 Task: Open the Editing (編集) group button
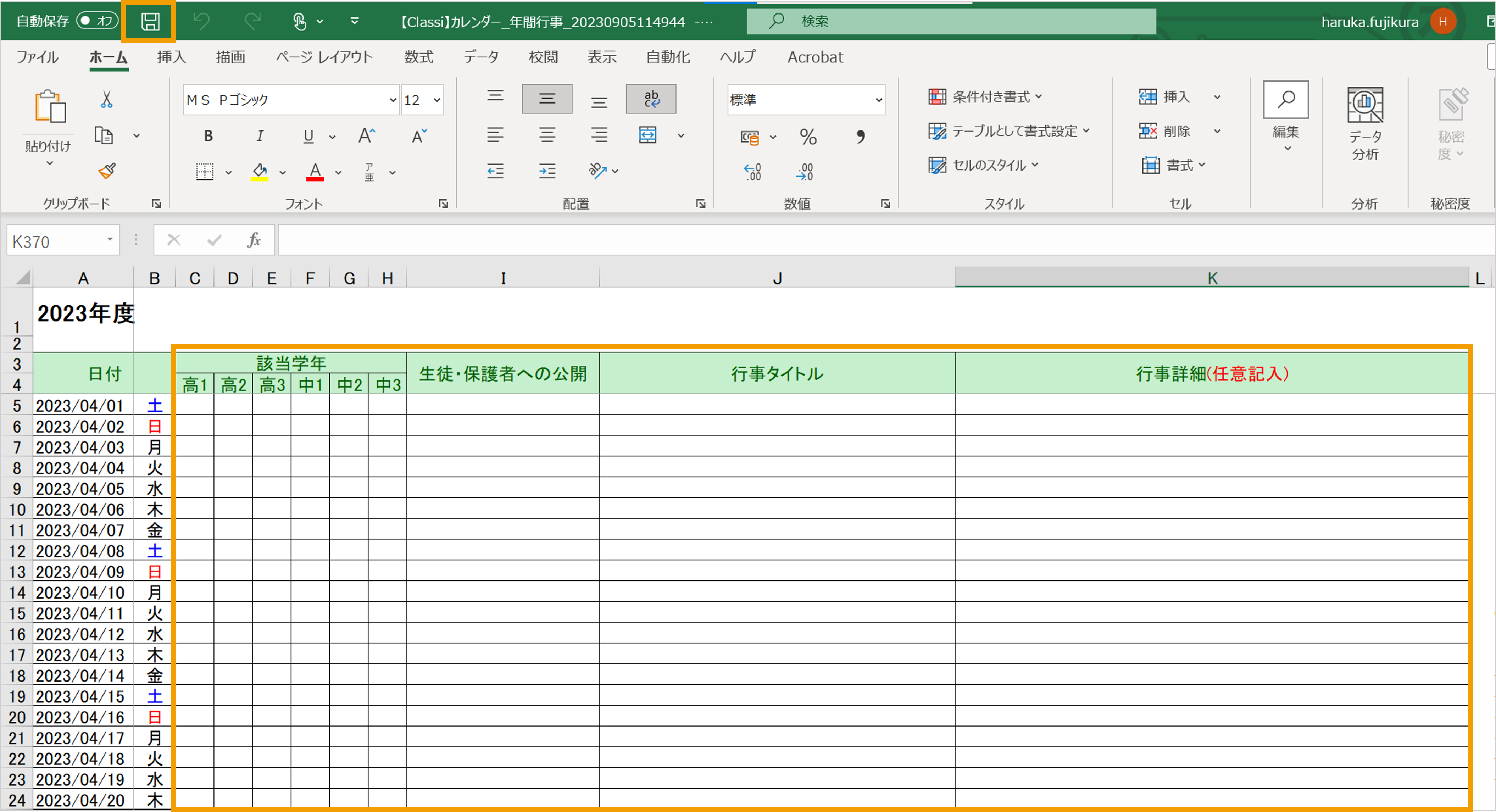point(1286,116)
